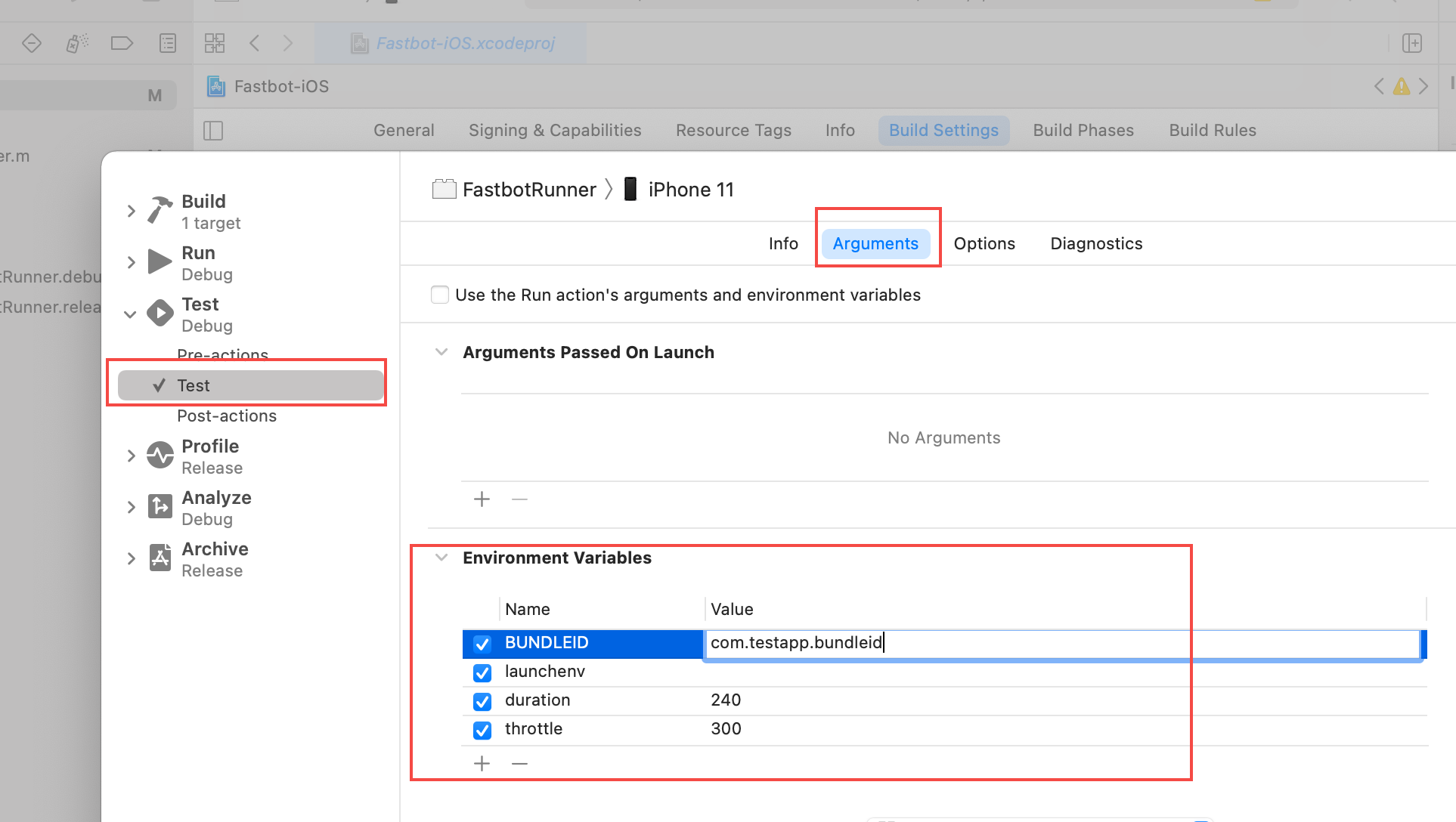Open the scheme Info tab
This screenshot has height=822, width=1456.
(x=783, y=243)
